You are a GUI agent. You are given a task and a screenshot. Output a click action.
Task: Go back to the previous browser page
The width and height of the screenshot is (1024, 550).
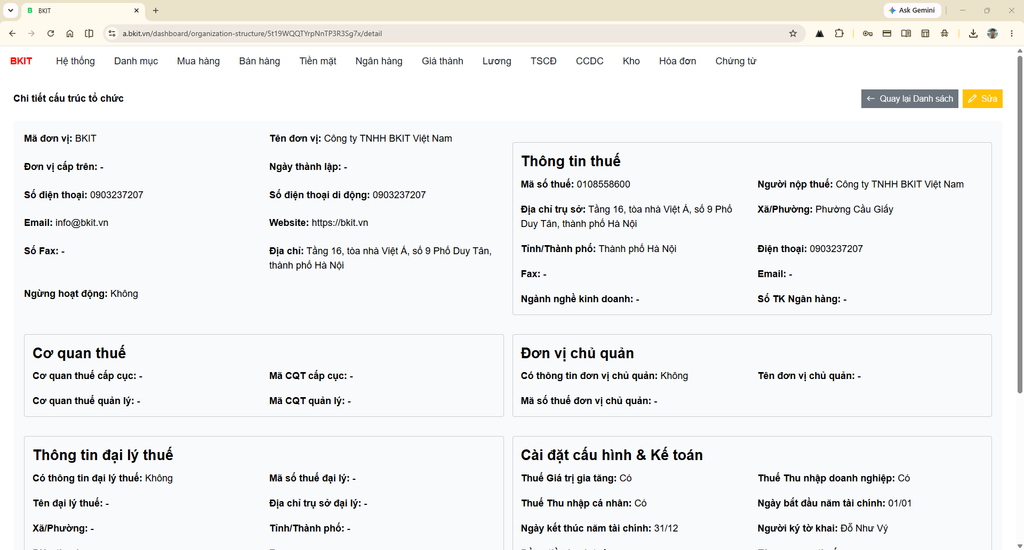pyautogui.click(x=12, y=33)
